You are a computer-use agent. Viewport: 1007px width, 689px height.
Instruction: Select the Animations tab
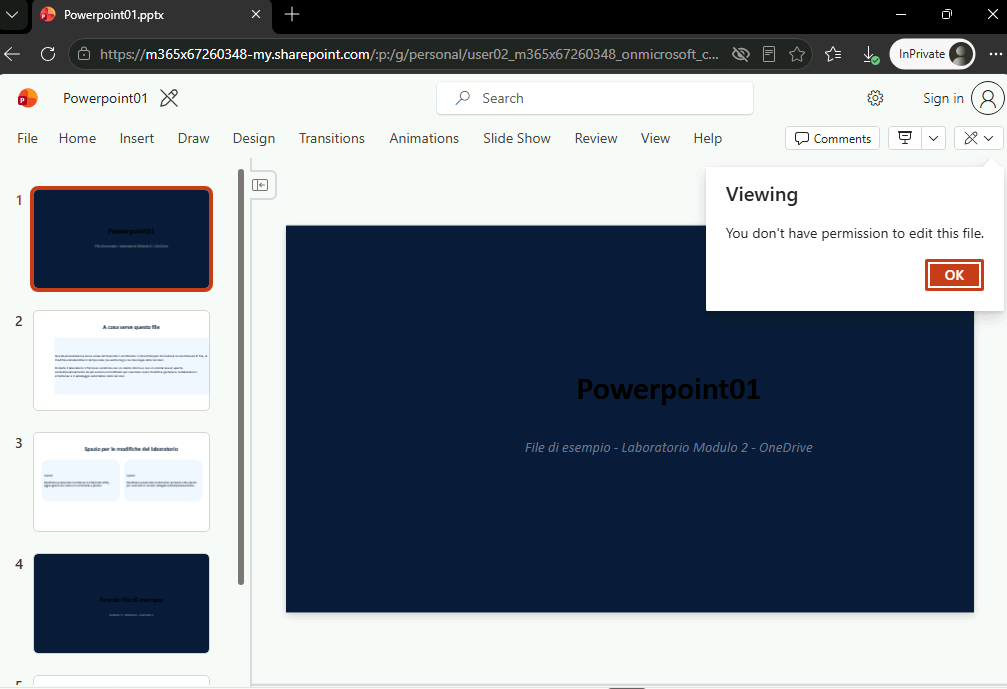click(x=424, y=138)
